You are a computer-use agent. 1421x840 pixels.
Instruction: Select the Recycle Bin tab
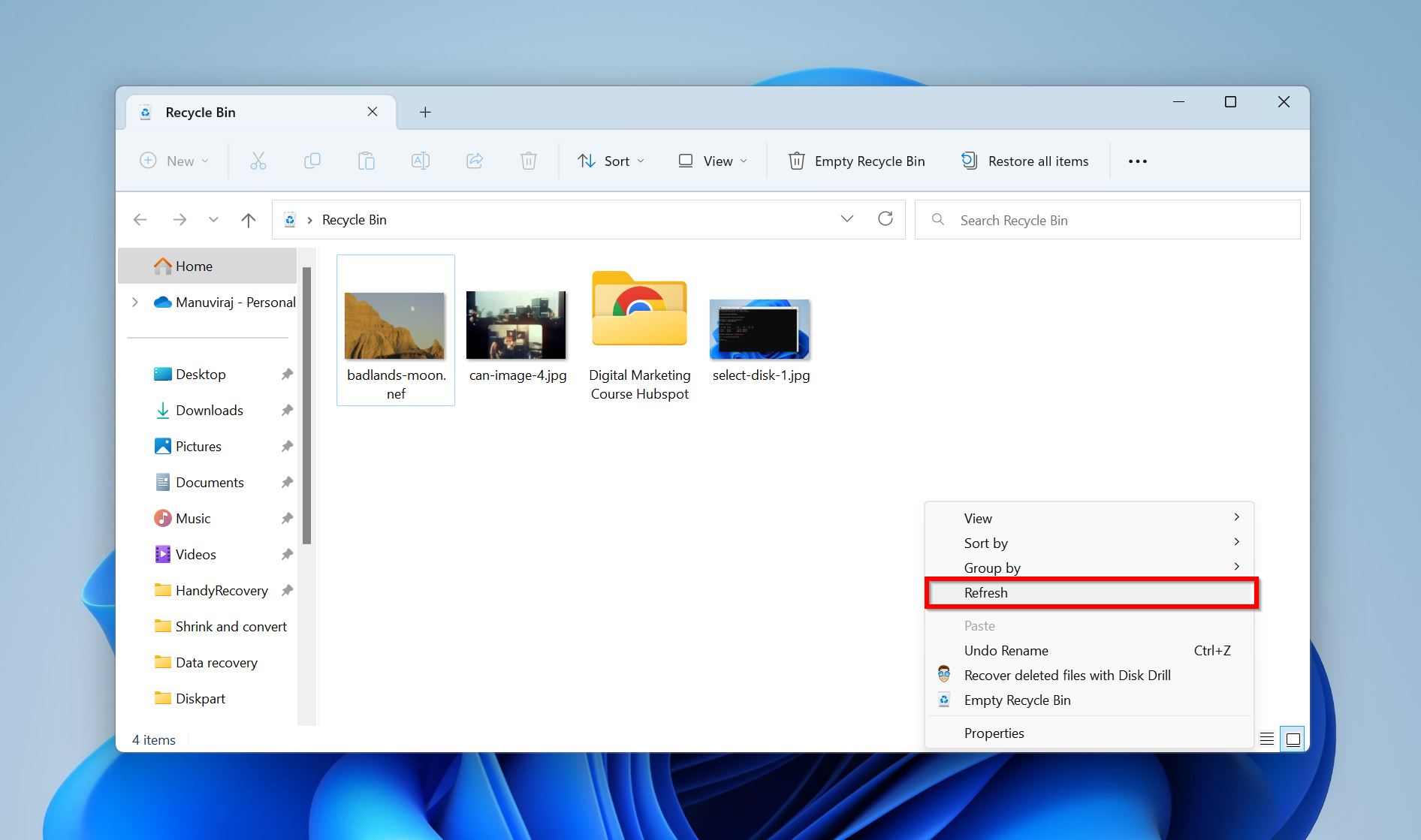(x=261, y=112)
